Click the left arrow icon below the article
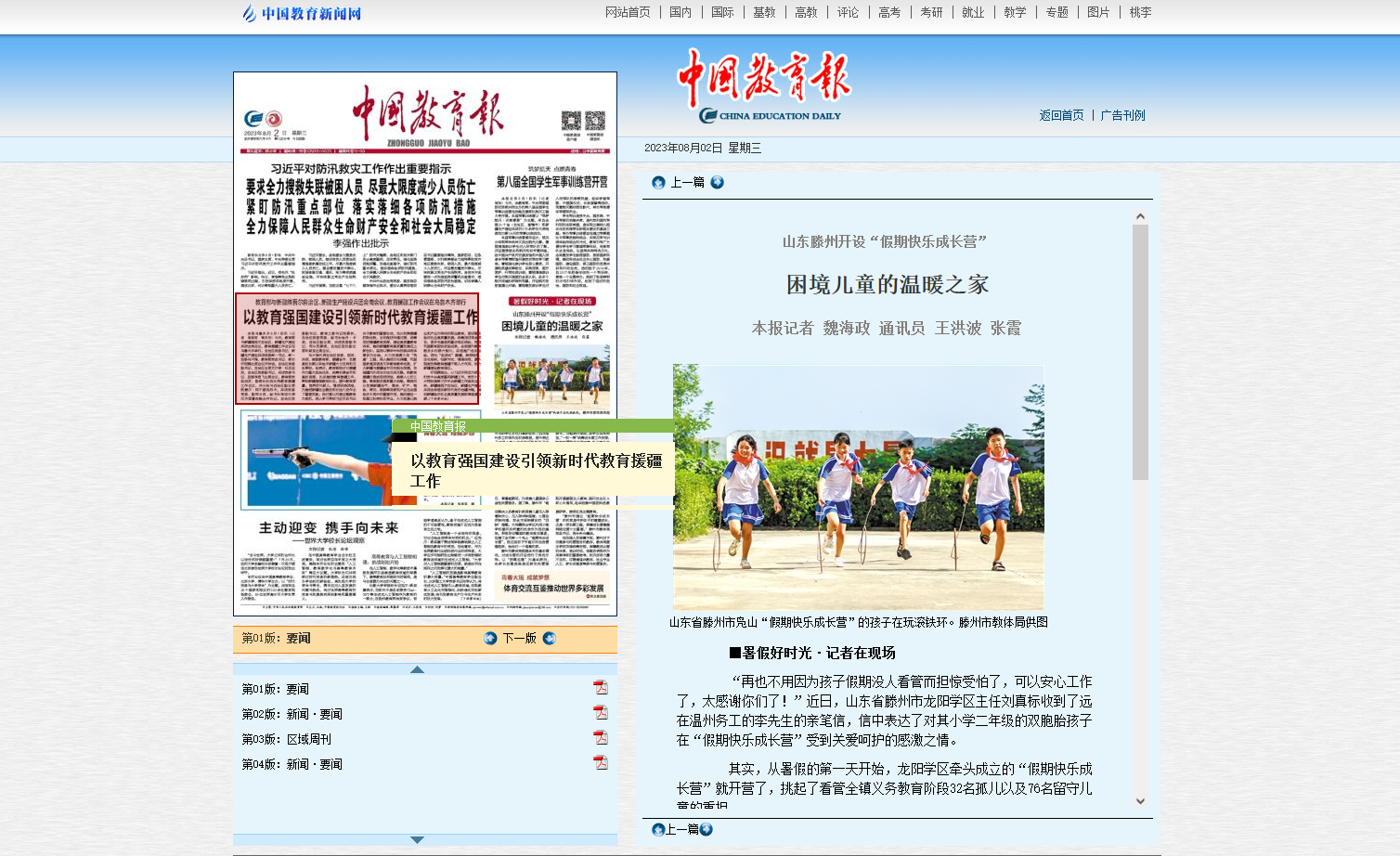 (658, 829)
